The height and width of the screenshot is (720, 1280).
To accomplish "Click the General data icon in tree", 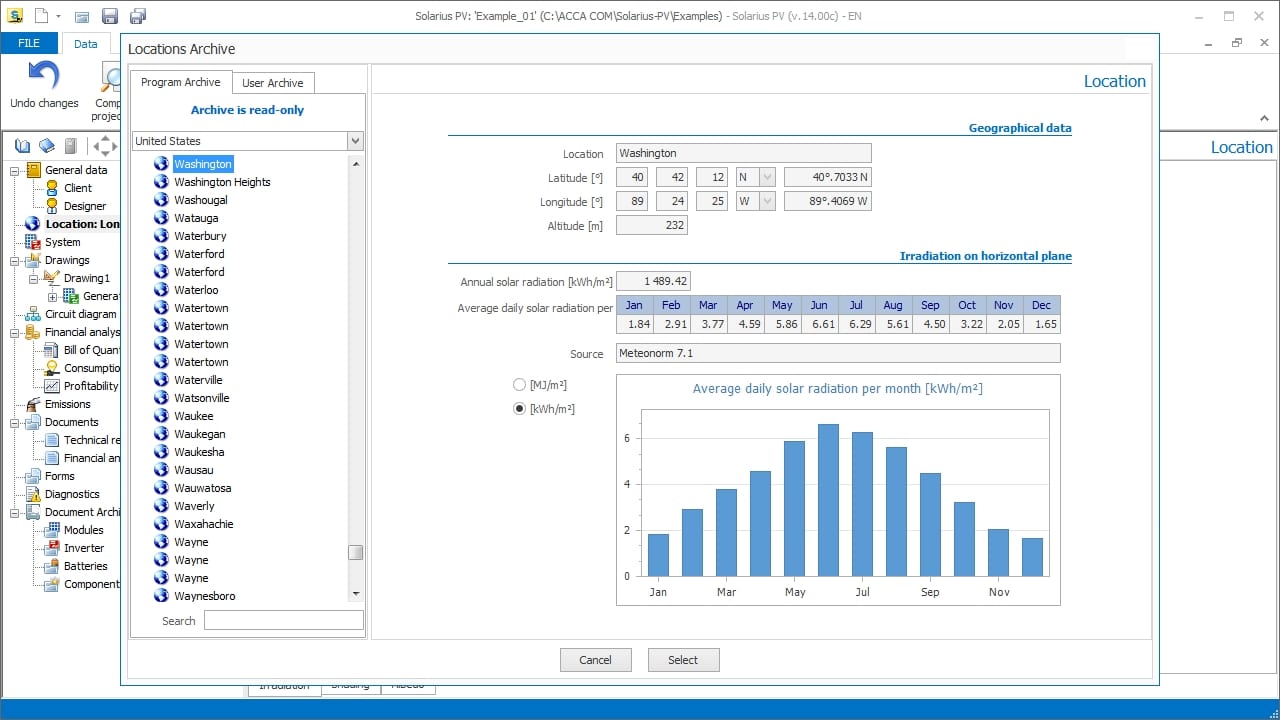I will (33, 170).
